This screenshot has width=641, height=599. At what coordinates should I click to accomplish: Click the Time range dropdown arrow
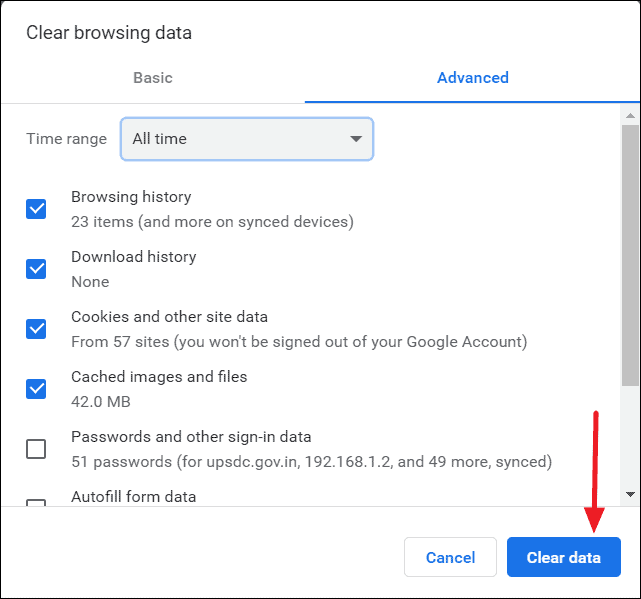pyautogui.click(x=356, y=139)
